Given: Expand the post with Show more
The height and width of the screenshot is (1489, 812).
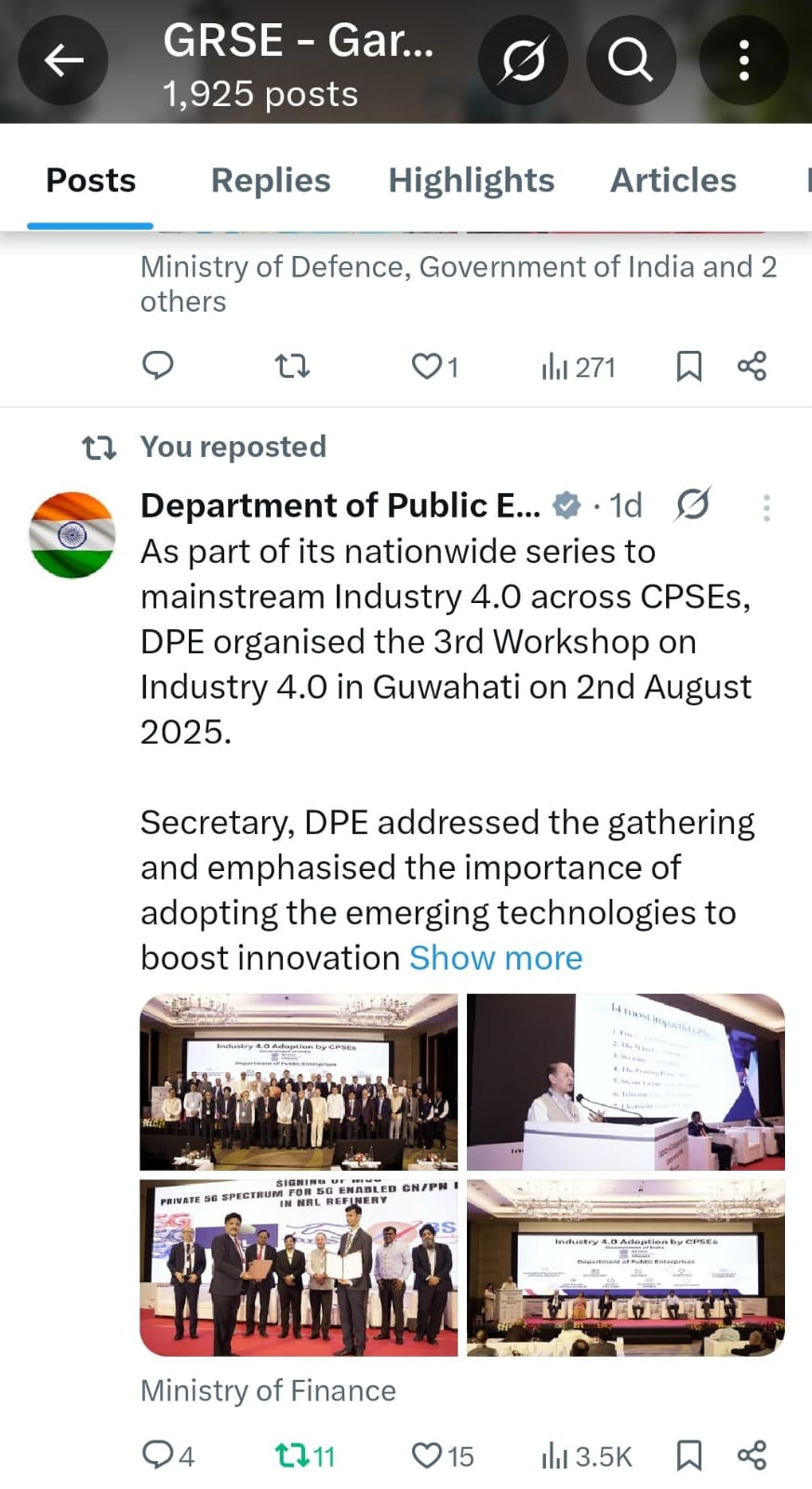Looking at the screenshot, I should 496,958.
